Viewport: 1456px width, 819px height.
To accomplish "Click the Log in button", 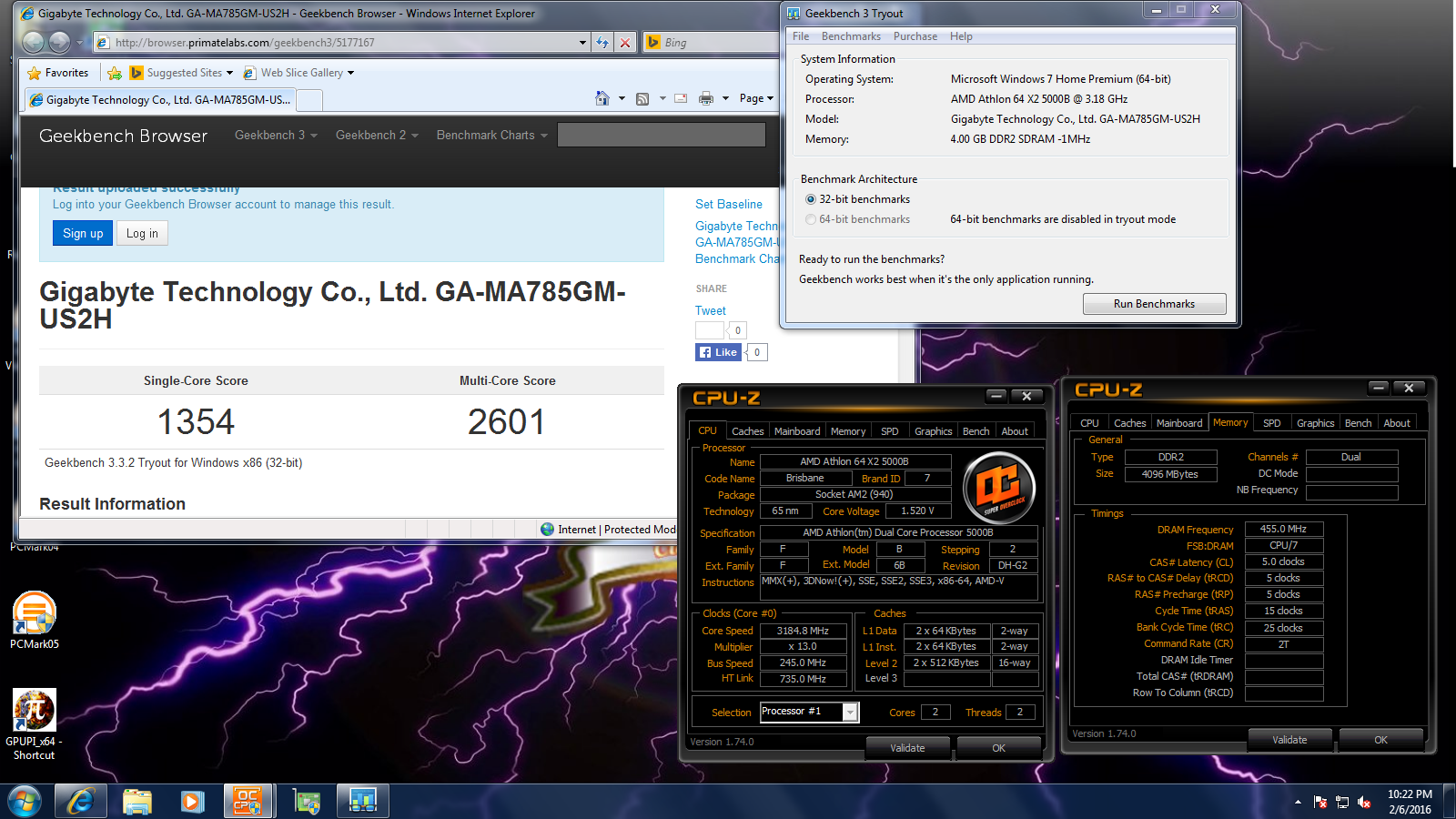I will coord(142,233).
